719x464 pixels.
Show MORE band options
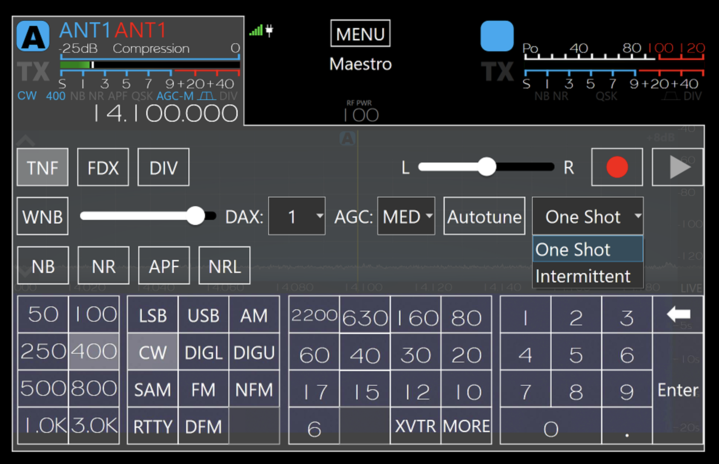tap(466, 426)
